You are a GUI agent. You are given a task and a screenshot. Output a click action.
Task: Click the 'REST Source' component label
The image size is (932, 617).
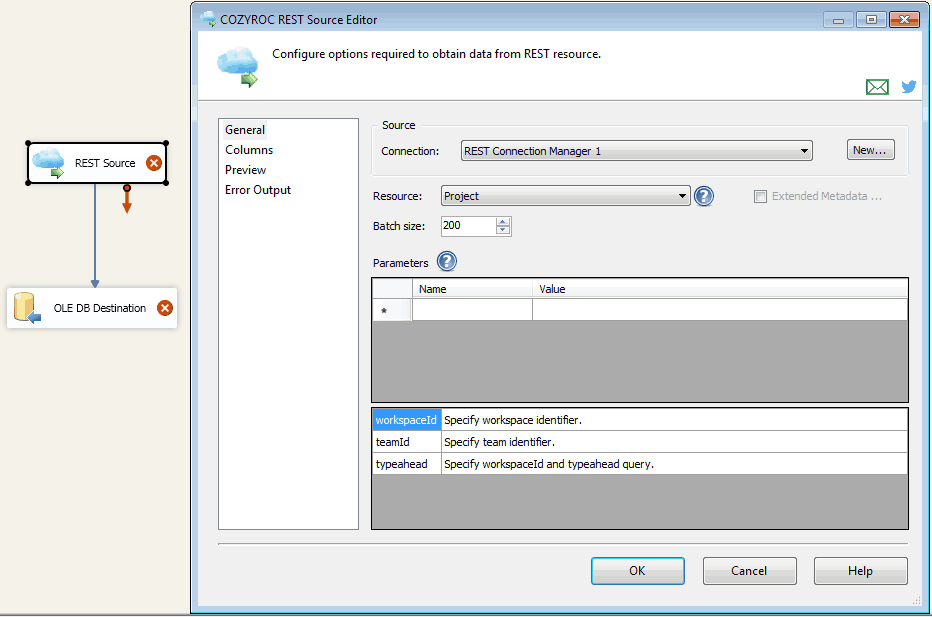coord(105,163)
